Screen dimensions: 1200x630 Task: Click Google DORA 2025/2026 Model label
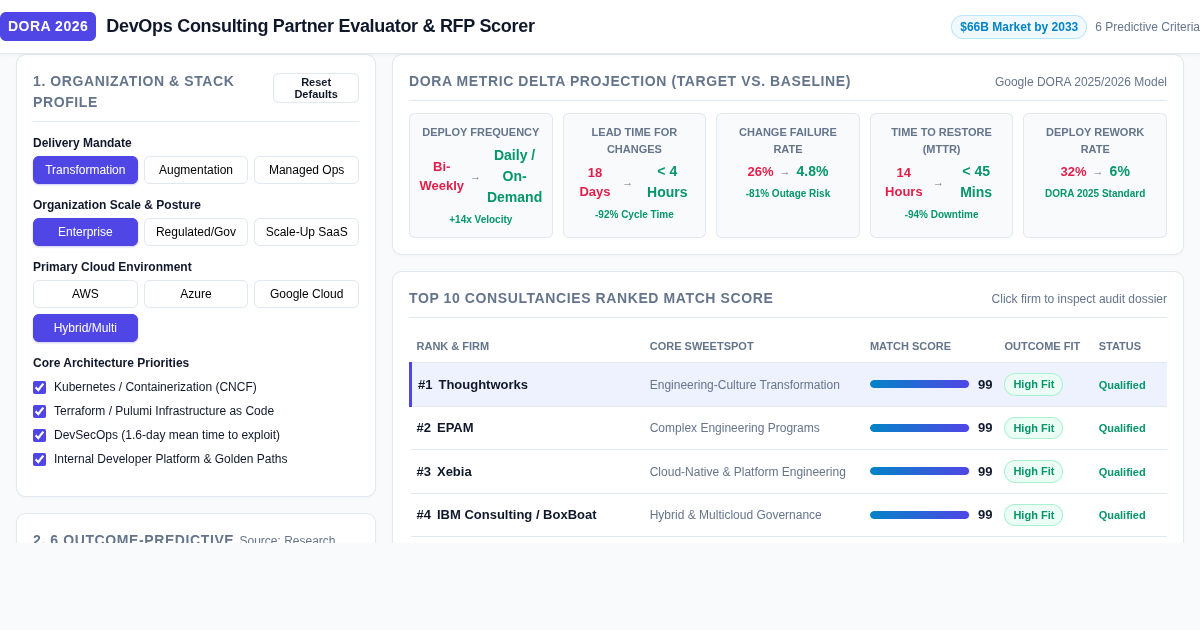(x=1081, y=82)
